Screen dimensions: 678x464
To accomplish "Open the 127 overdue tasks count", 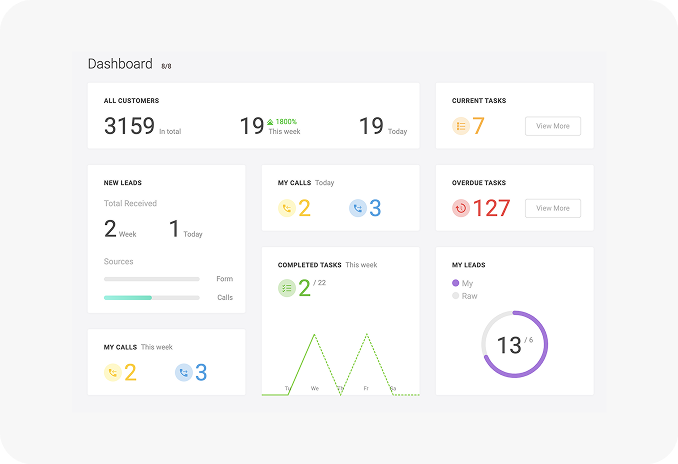I will point(491,208).
